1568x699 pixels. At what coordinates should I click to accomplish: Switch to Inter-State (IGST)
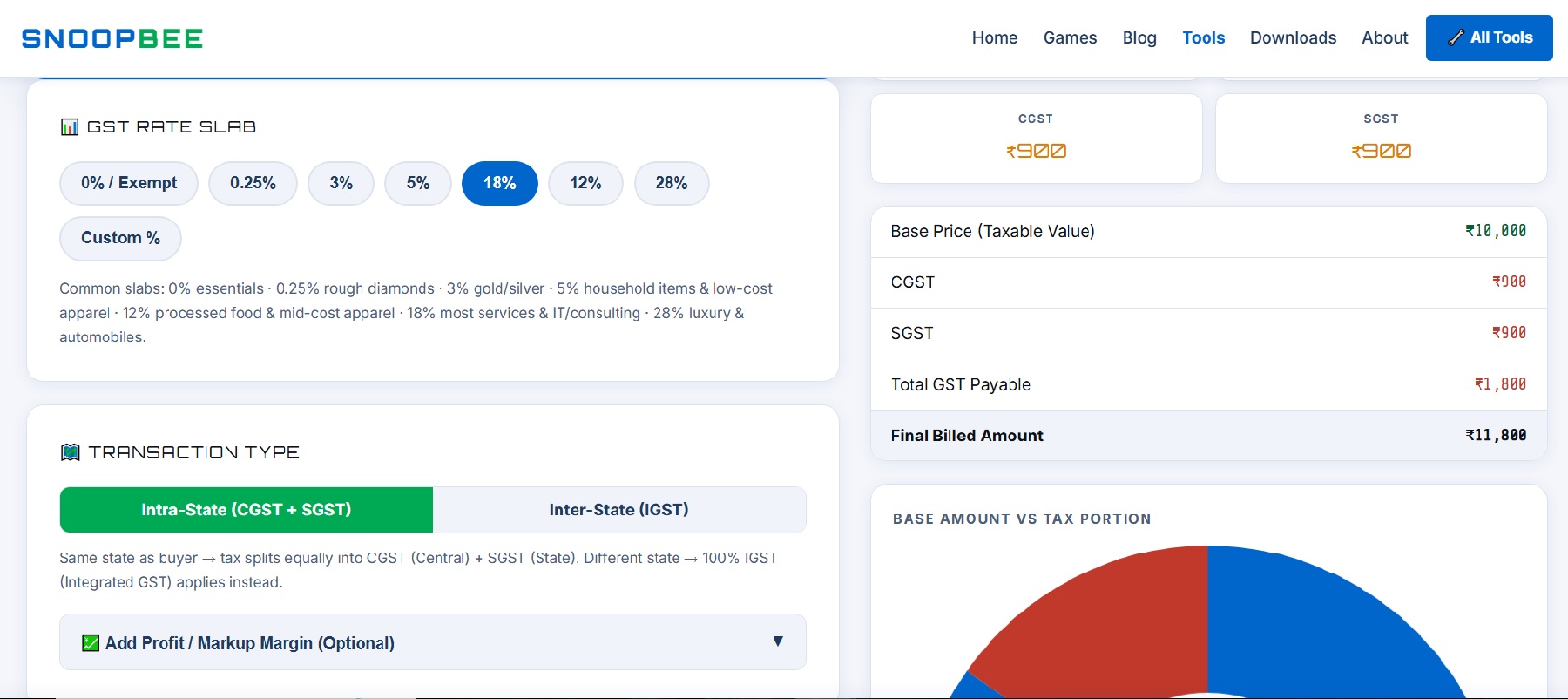click(x=619, y=510)
